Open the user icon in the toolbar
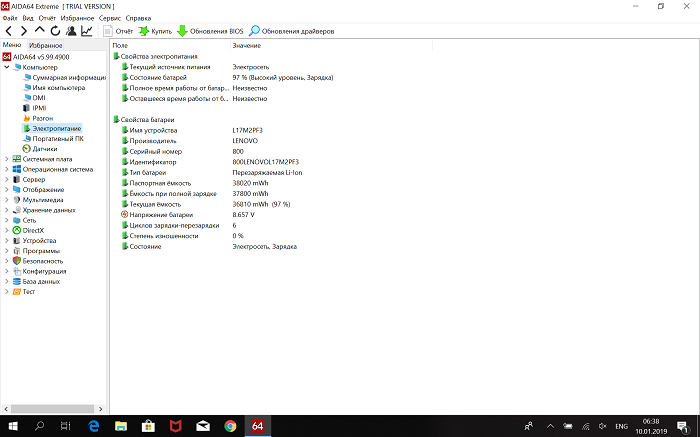700x437 pixels. click(71, 31)
